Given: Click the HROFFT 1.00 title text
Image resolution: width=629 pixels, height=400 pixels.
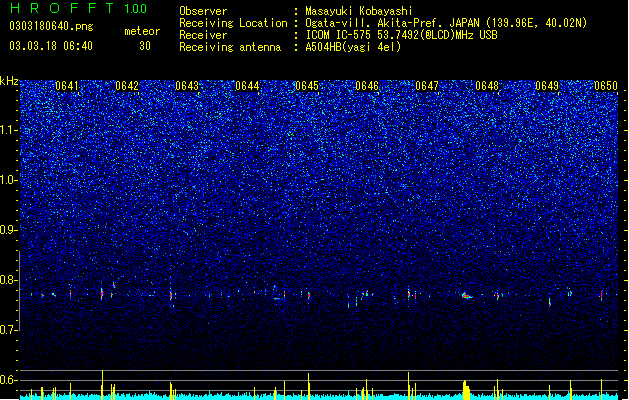Looking at the screenshot, I should click(78, 8).
